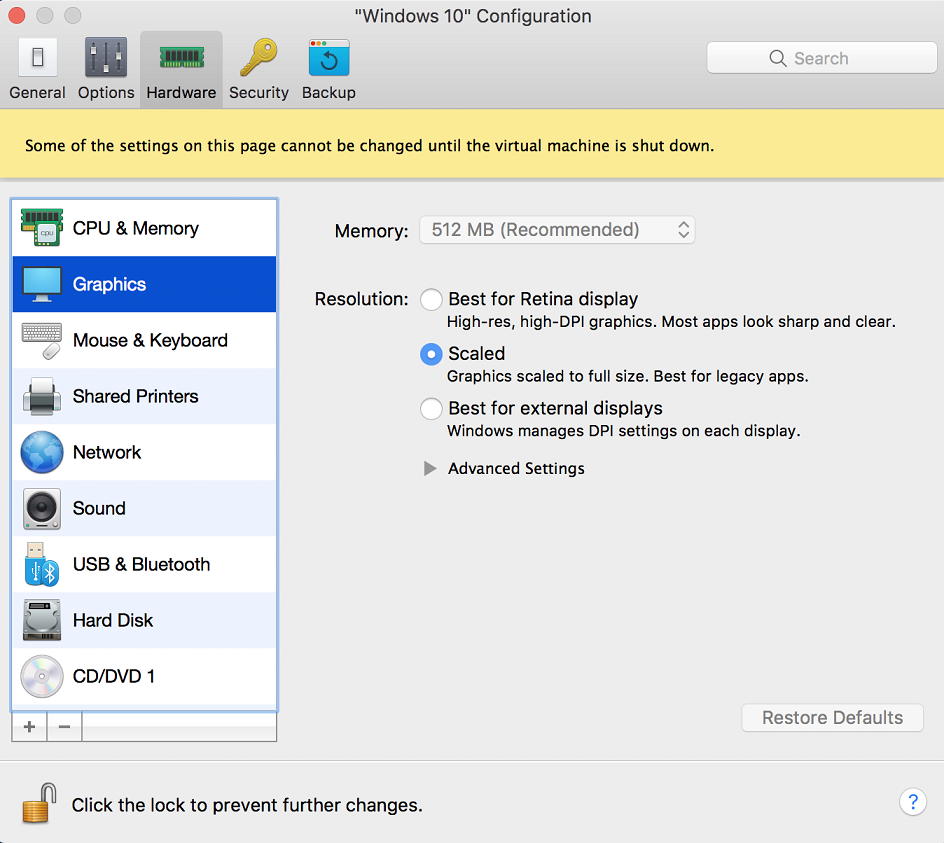Remove a device with the minus button
This screenshot has width=944, height=843.
pyautogui.click(x=64, y=727)
